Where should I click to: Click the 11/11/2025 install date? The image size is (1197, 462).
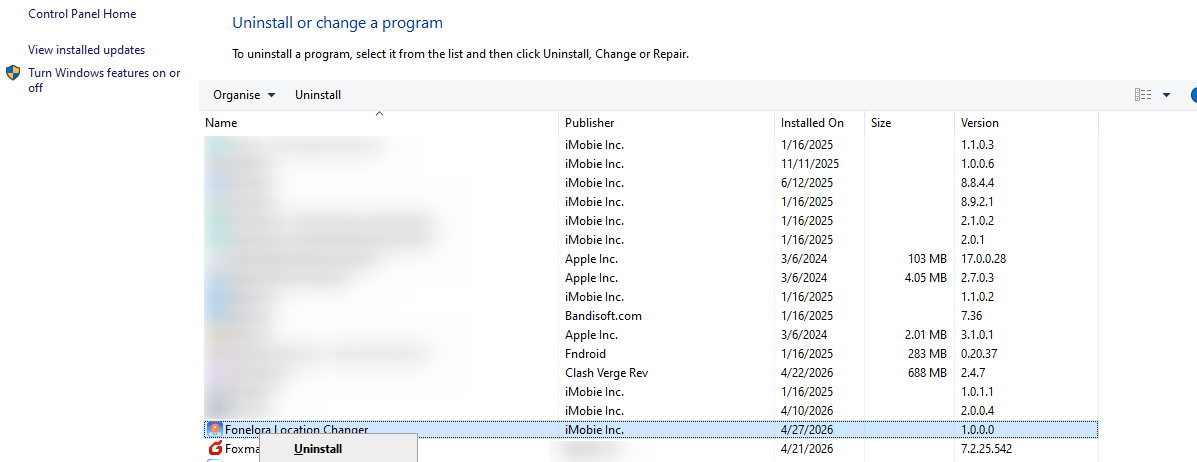[809, 163]
